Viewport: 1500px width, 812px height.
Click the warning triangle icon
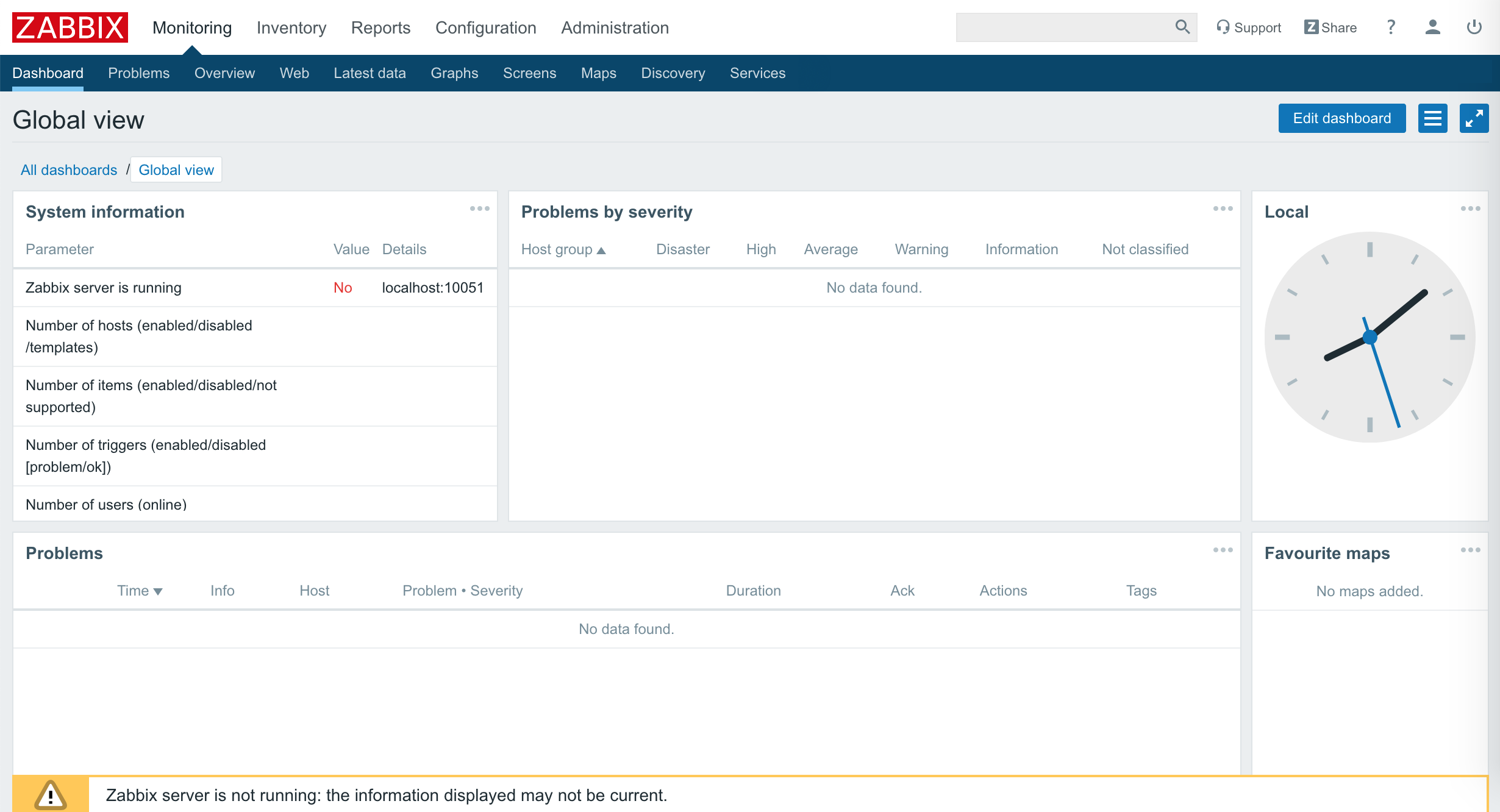51,795
